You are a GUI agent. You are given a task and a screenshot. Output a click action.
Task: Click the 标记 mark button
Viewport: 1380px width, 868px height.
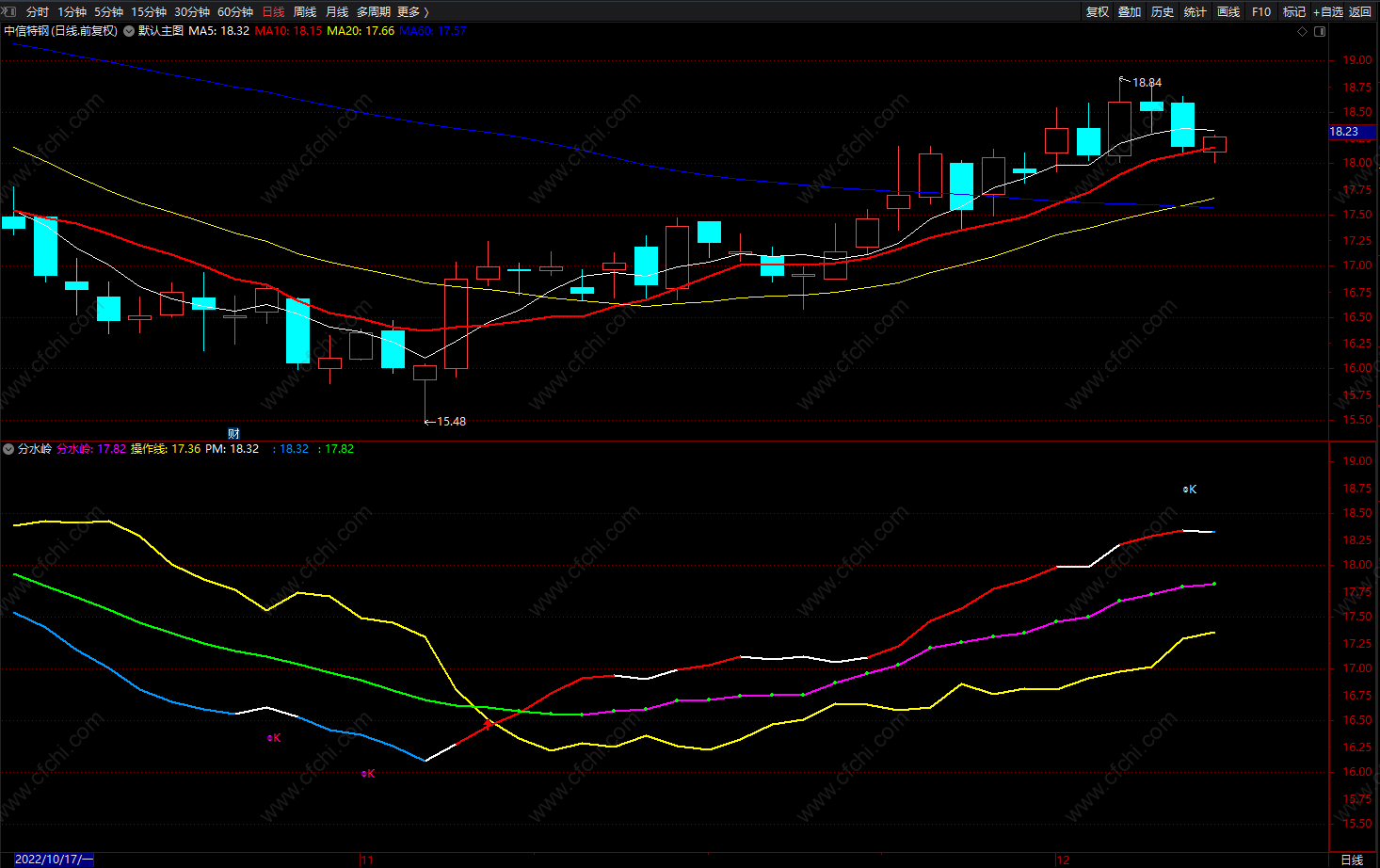1294,11
